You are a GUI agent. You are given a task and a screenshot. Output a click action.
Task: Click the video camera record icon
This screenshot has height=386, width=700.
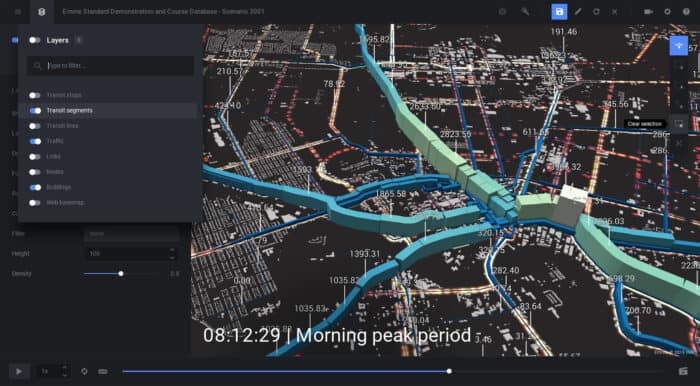648,12
